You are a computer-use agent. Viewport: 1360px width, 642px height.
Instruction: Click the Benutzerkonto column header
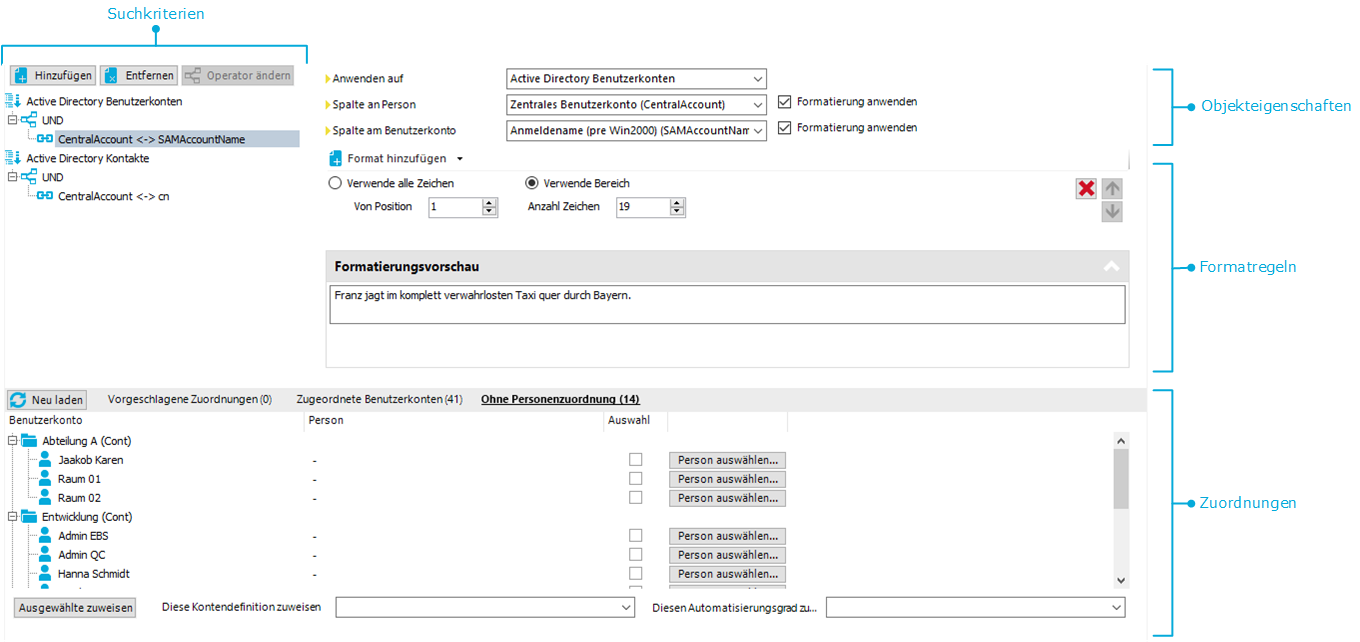[45, 421]
